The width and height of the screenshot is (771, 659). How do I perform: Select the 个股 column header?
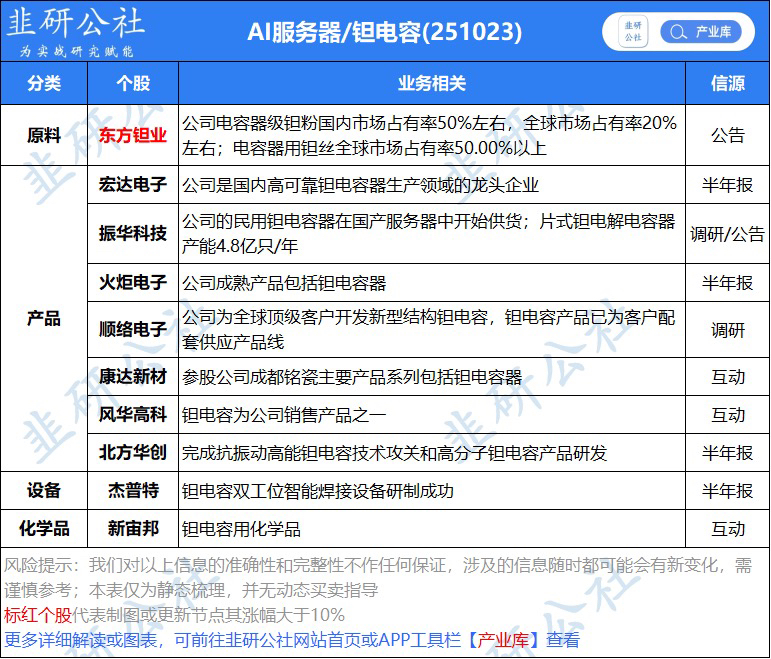tap(133, 83)
